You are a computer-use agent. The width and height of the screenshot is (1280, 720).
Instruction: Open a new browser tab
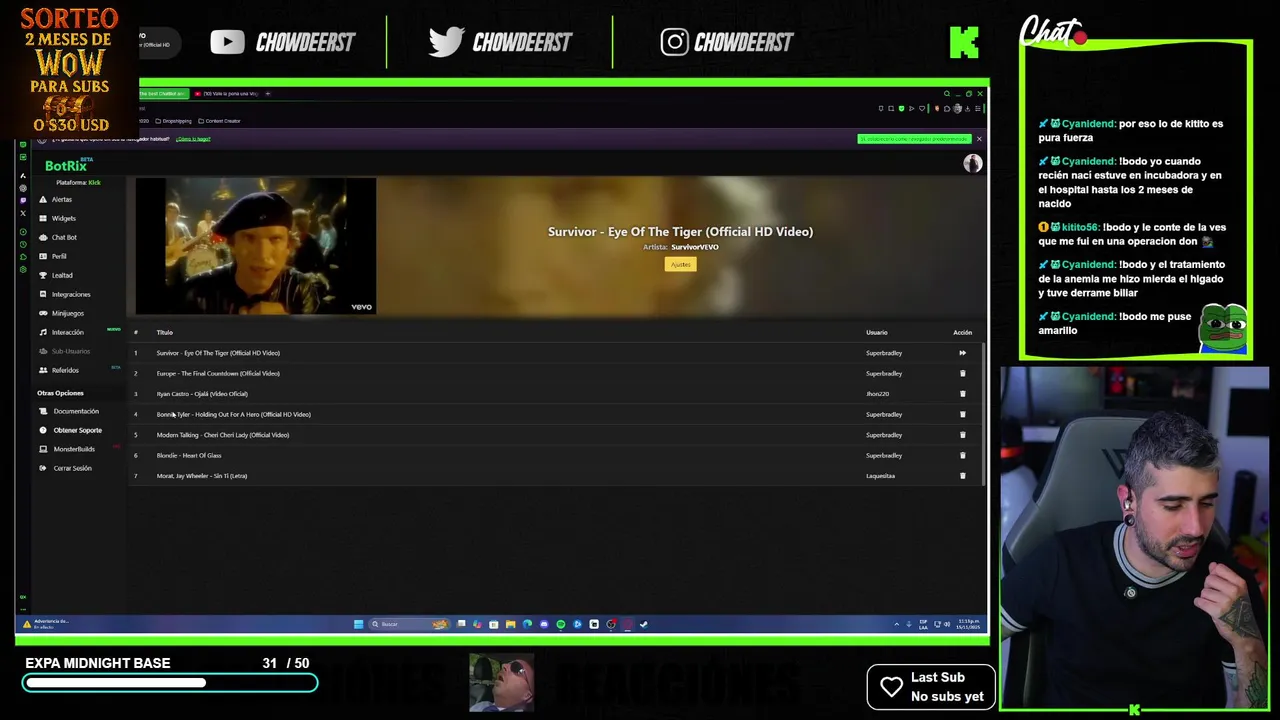point(268,93)
